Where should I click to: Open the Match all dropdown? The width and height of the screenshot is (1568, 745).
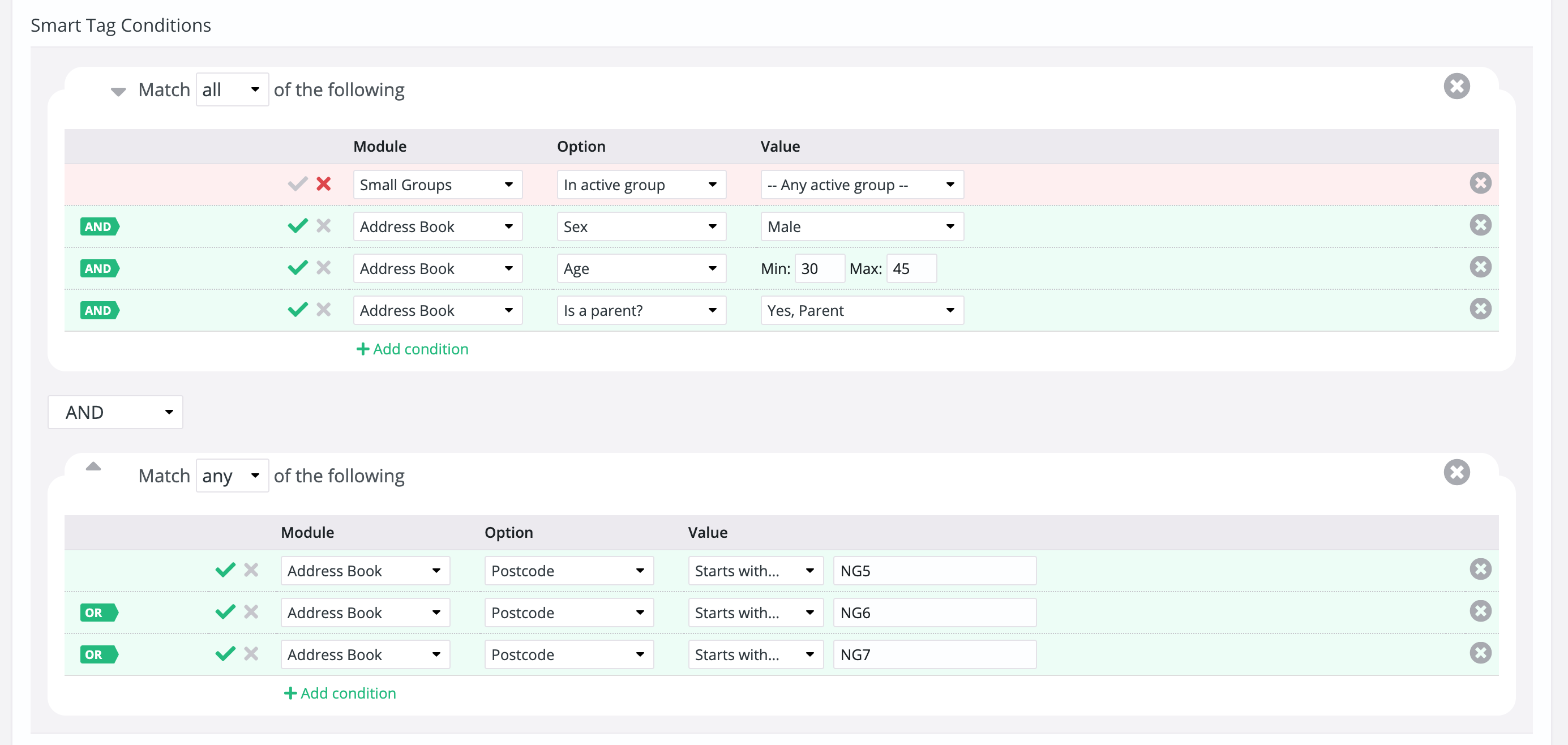coord(232,89)
